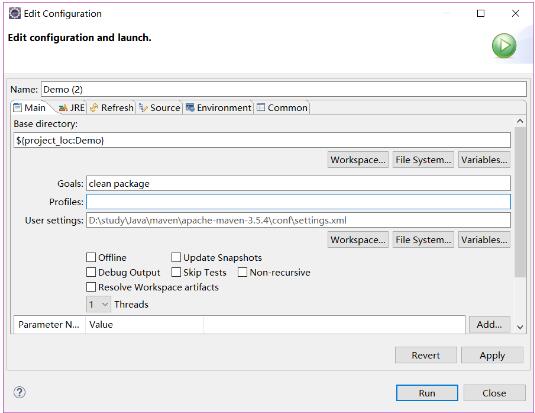This screenshot has width=535, height=413.
Task: Open the Threads count dropdown
Action: 98,304
